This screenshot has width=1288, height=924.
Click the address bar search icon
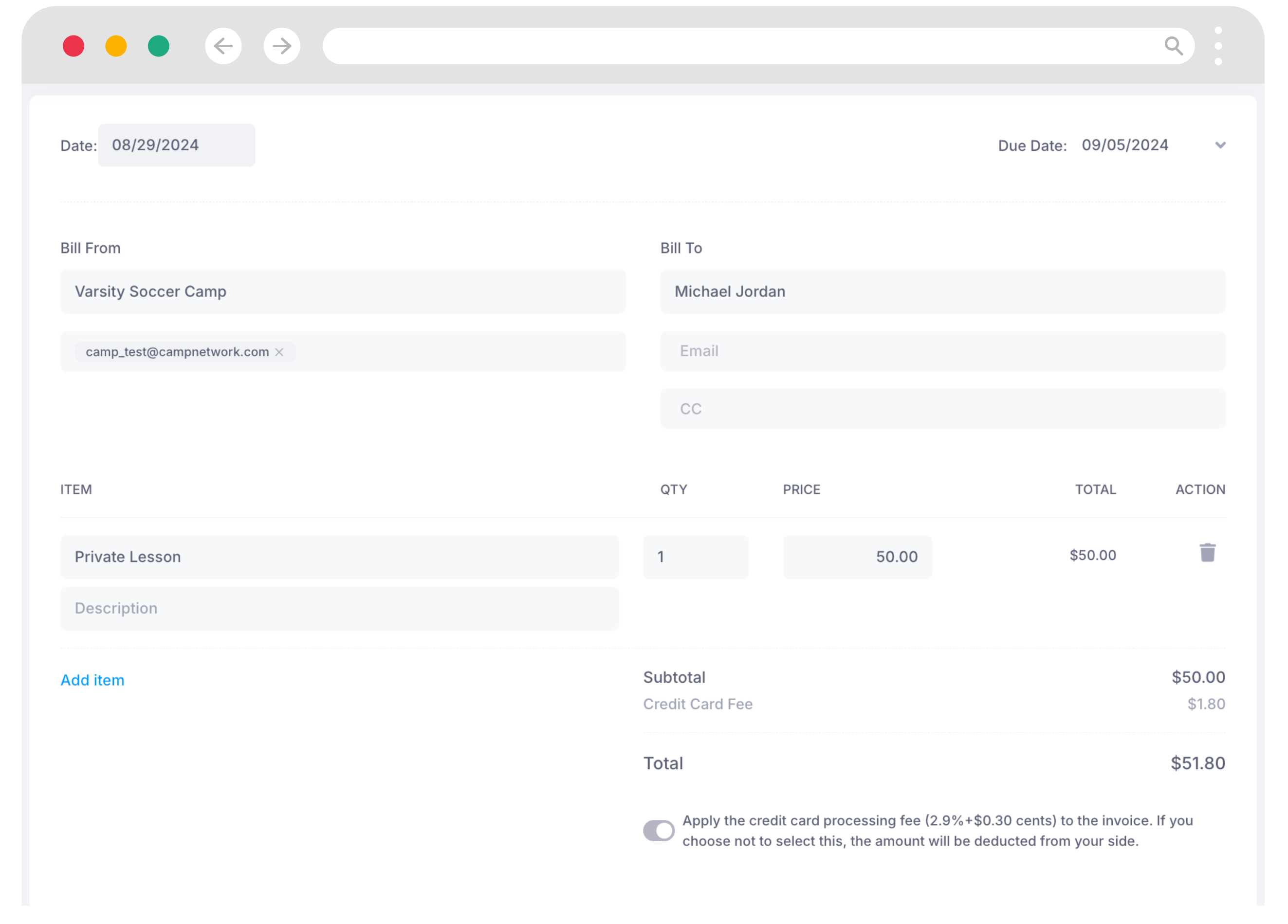pyautogui.click(x=1173, y=46)
